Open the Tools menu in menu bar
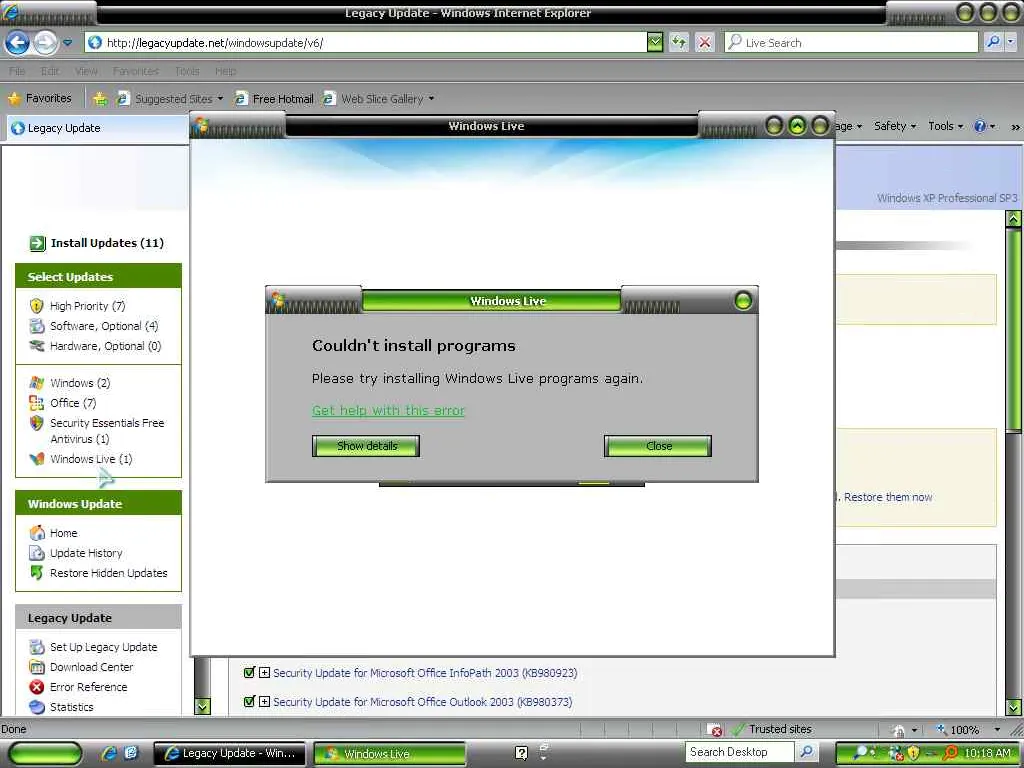The height and width of the screenshot is (768, 1024). [187, 71]
